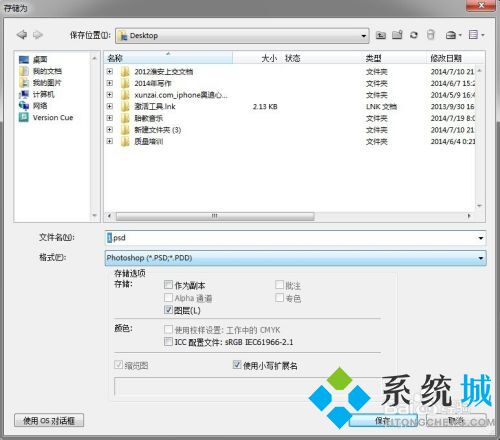The height and width of the screenshot is (440, 500).
Task: Toggle 使用校样设置 工作中的 CMYK checkbox
Action: [x=168, y=329]
